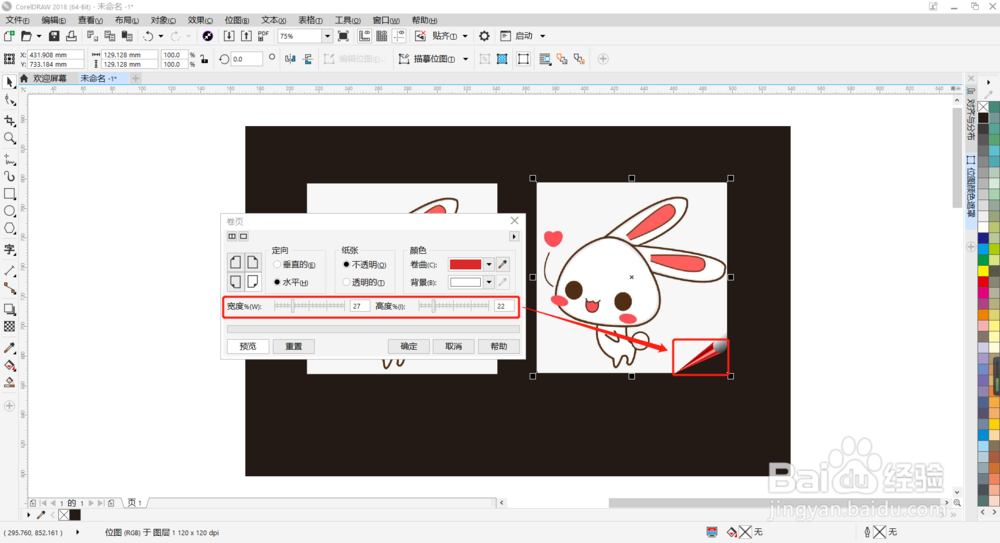Select the Text tool (字)
Screen dimensions: 1000x543
(10, 249)
